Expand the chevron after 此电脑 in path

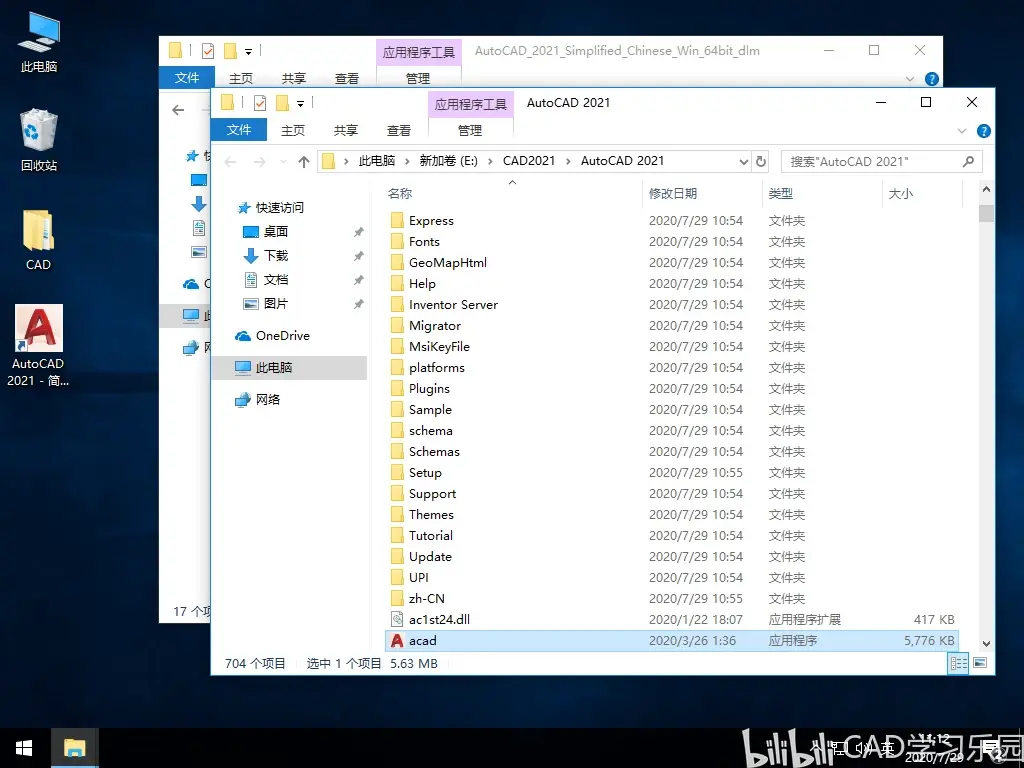click(407, 161)
